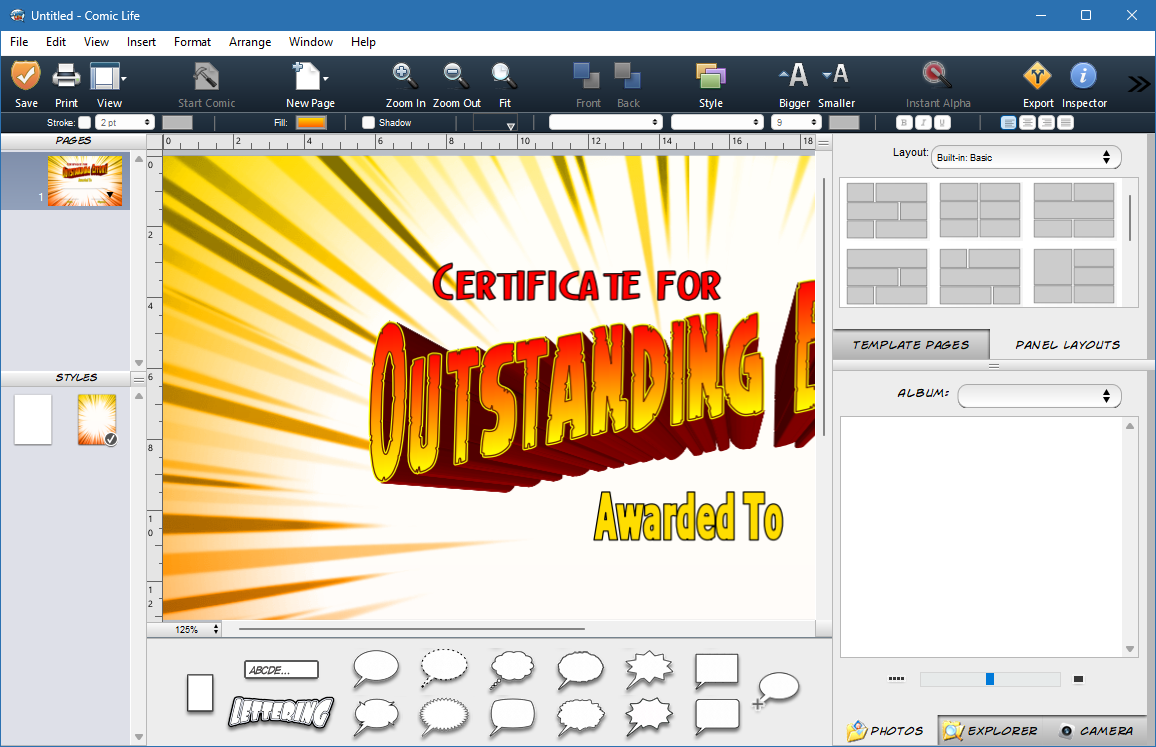Open the Window menu
The width and height of the screenshot is (1156, 747).
pyautogui.click(x=310, y=42)
